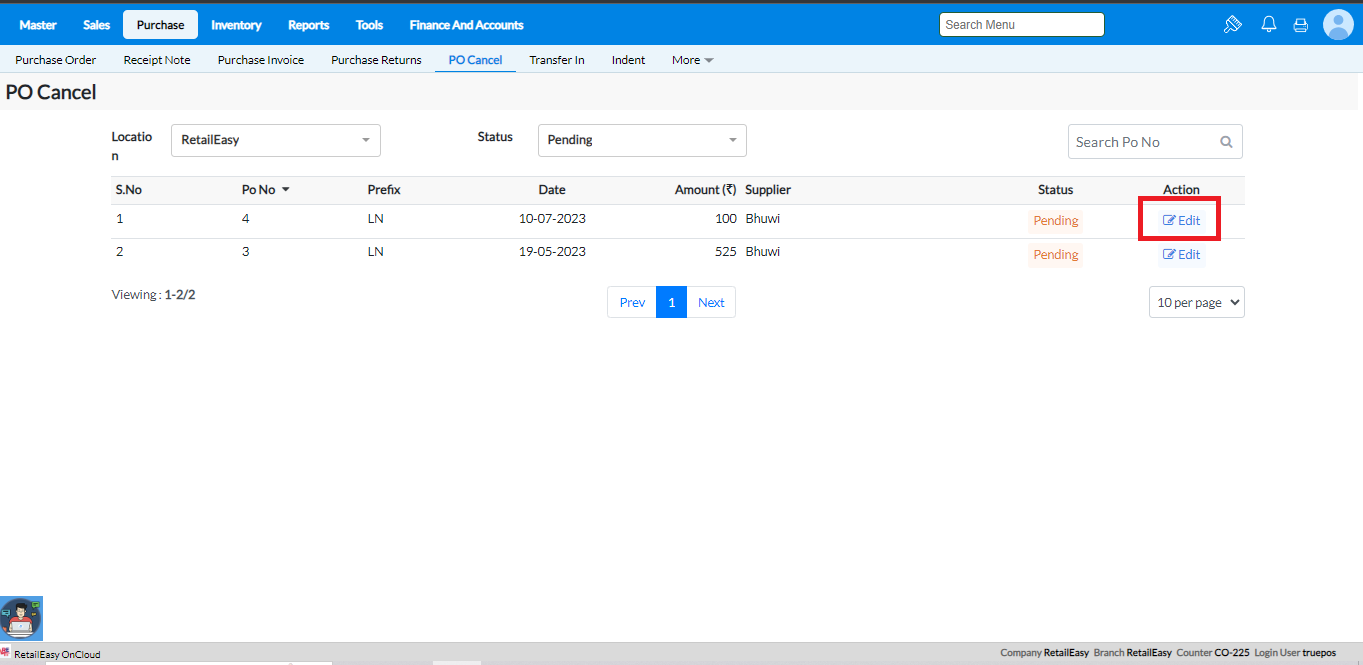Click the printer icon in header

[1300, 25]
